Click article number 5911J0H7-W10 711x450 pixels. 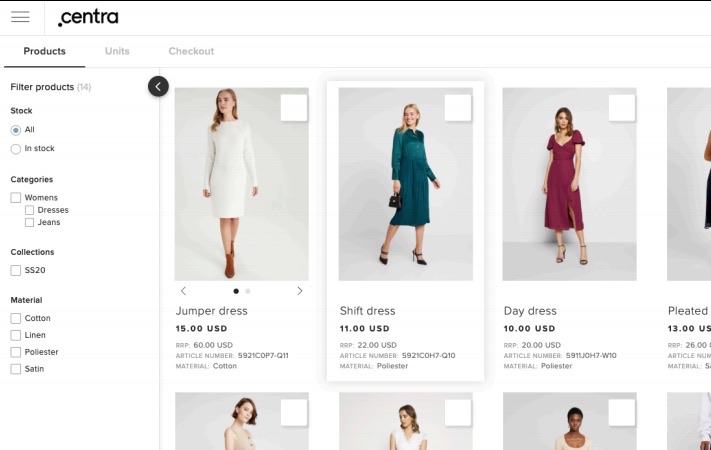[591, 356]
